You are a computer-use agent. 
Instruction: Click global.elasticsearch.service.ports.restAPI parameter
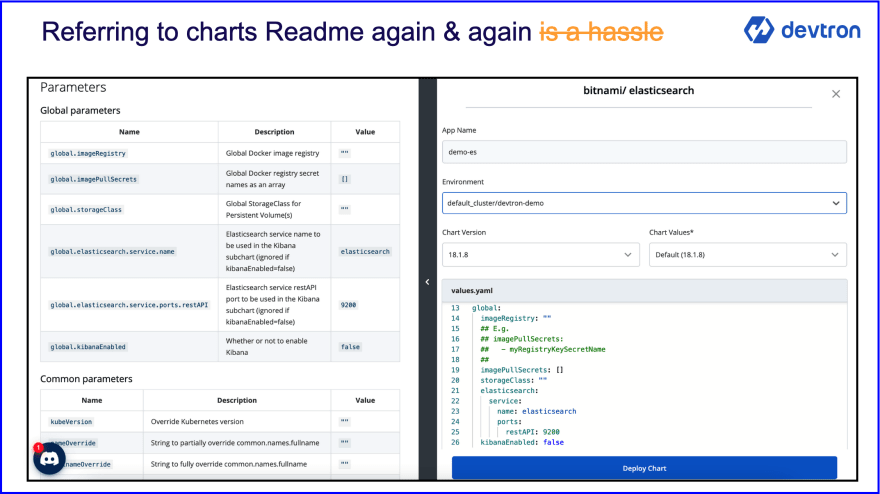(x=129, y=305)
